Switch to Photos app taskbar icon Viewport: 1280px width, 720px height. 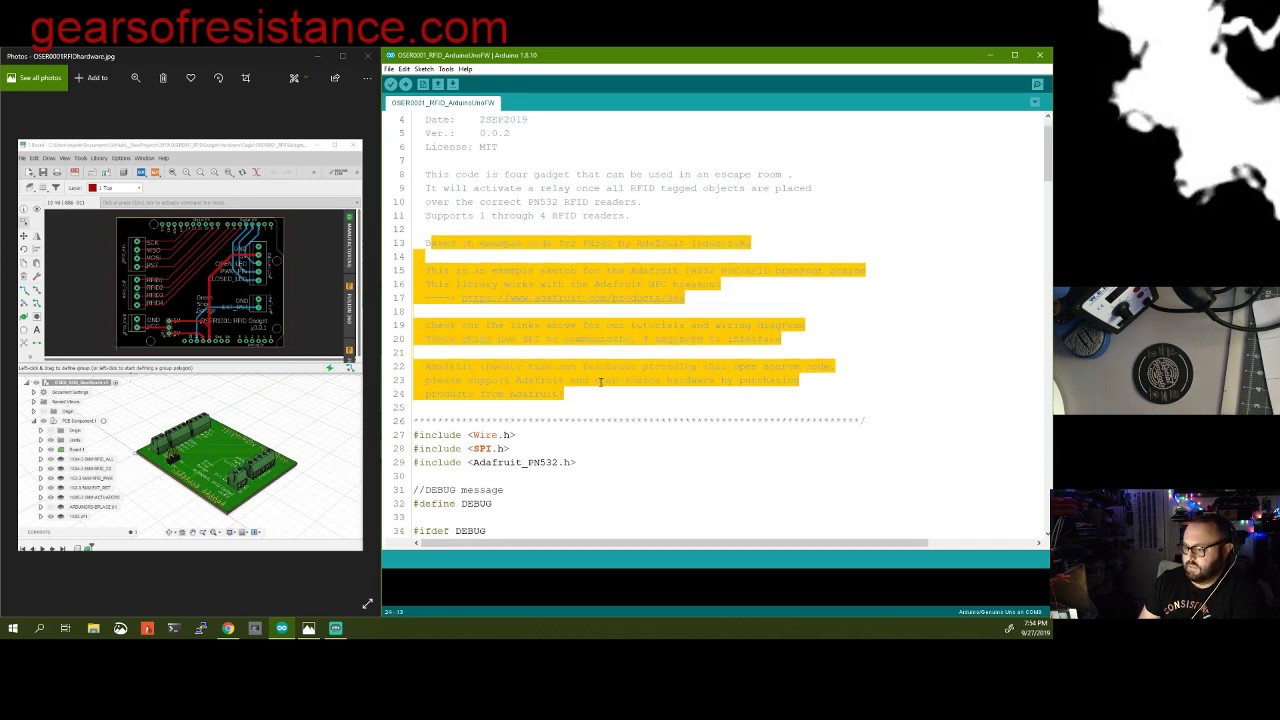(x=309, y=628)
